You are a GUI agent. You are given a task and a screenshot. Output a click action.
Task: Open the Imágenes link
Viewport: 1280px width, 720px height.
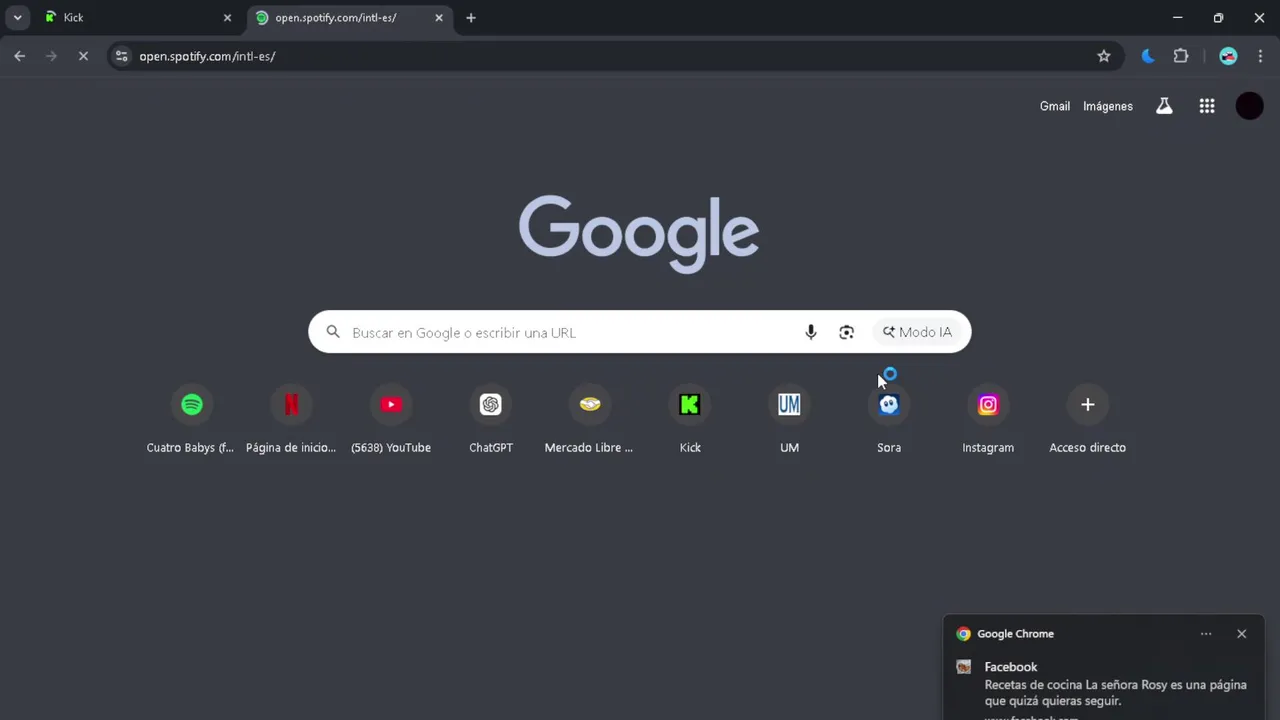click(x=1108, y=106)
